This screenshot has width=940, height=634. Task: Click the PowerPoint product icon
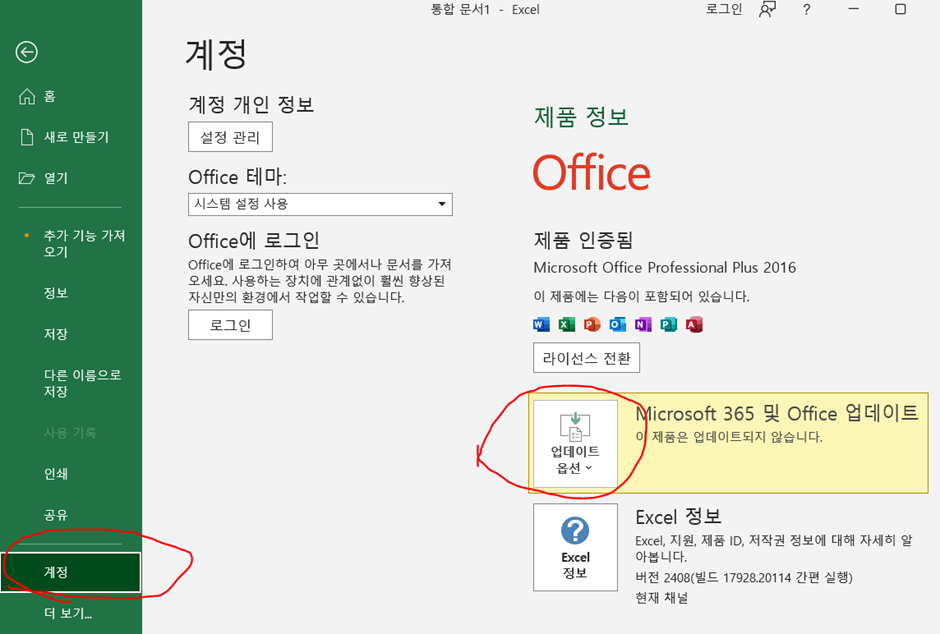tap(592, 324)
